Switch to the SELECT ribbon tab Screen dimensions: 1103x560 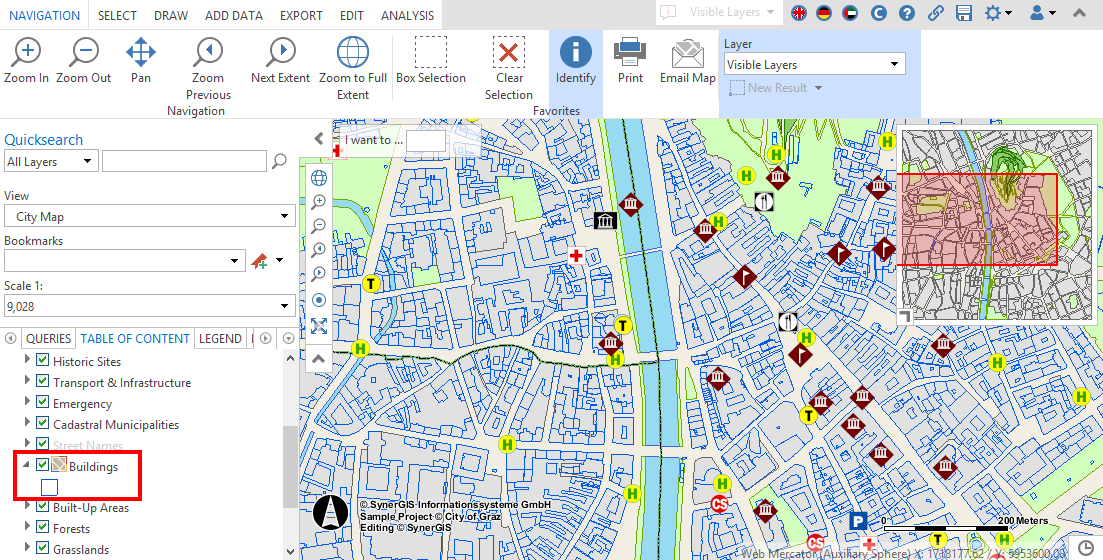click(117, 15)
